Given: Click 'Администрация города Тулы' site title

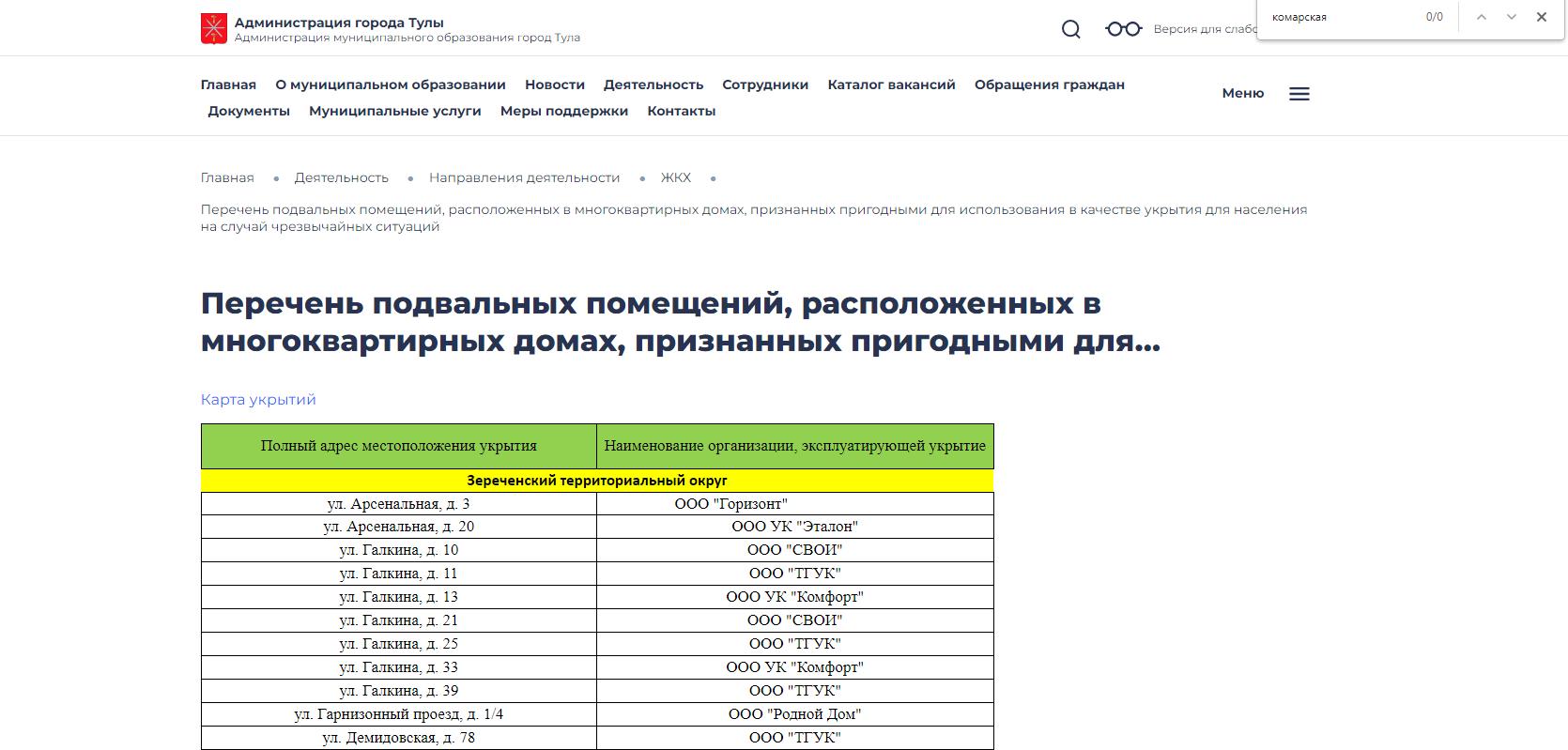Looking at the screenshot, I should pyautogui.click(x=339, y=23).
